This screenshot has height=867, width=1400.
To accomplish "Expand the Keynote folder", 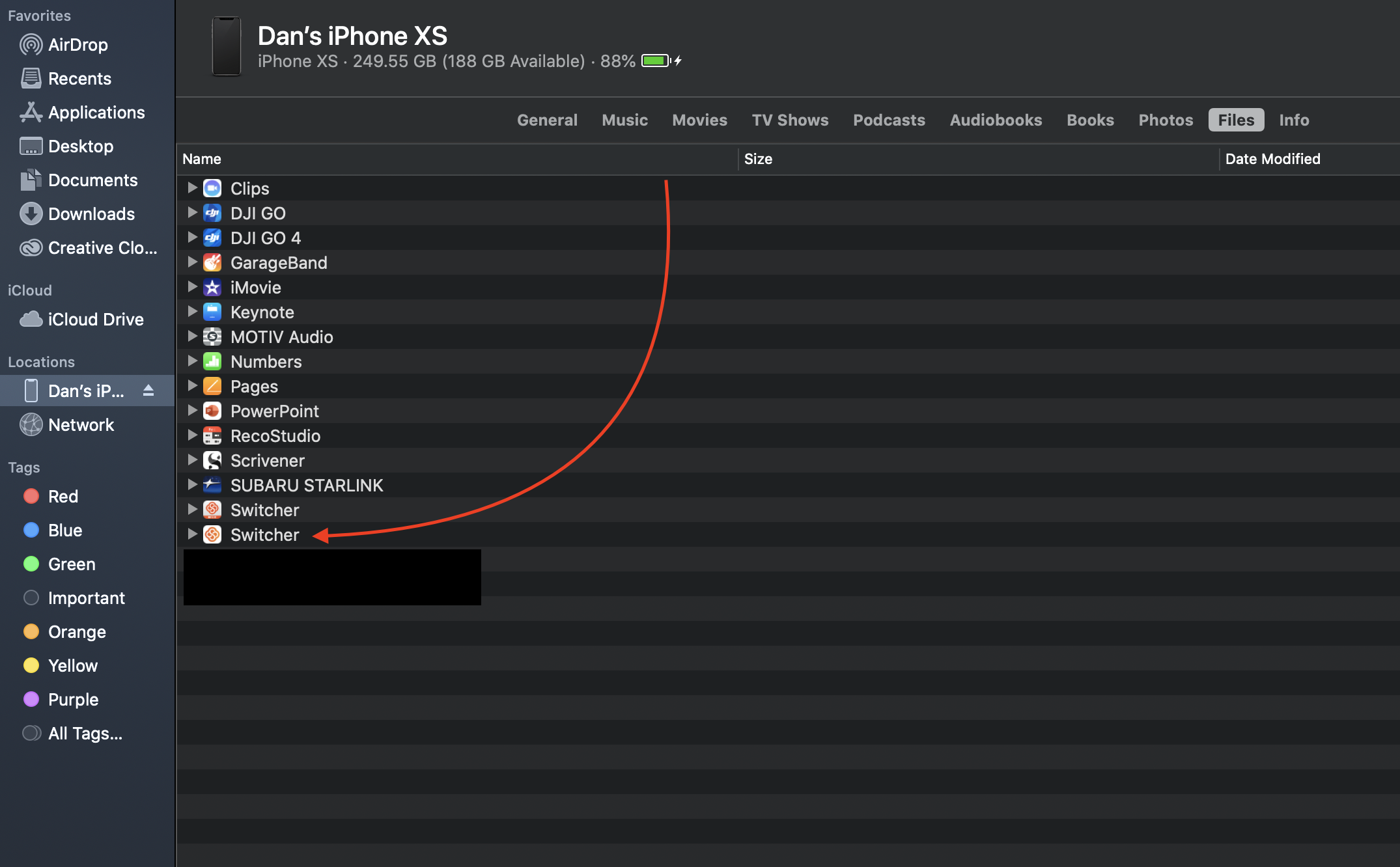I will [192, 311].
